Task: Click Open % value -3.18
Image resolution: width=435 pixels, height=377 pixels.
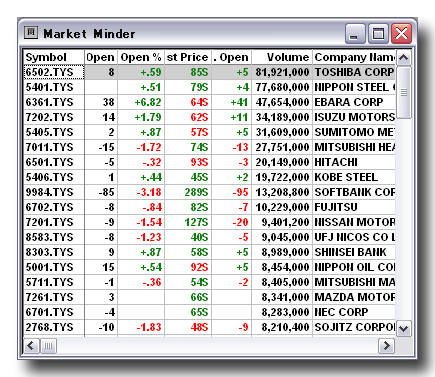Action: (149, 192)
